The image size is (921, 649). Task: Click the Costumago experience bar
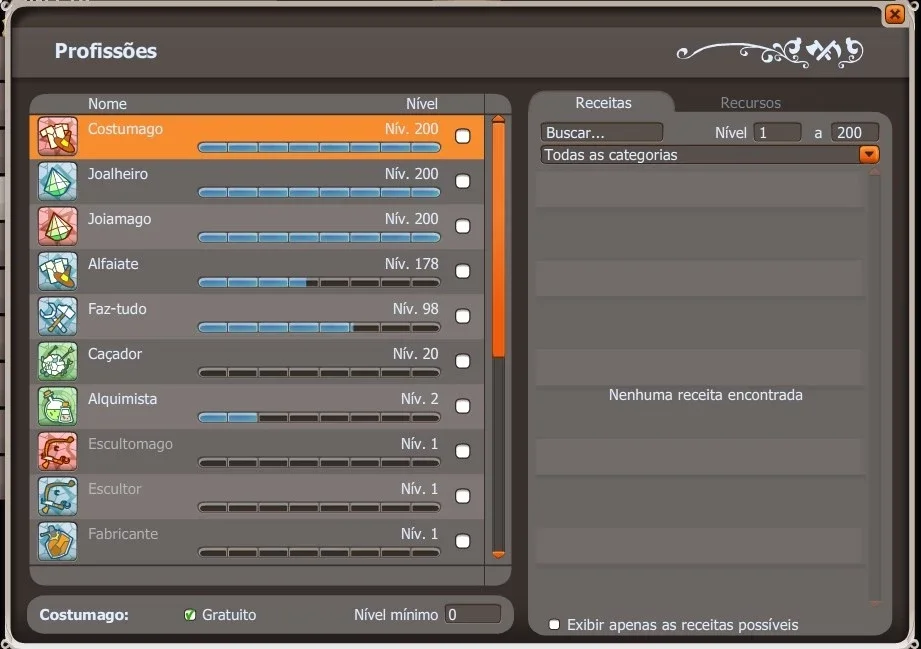pos(319,147)
